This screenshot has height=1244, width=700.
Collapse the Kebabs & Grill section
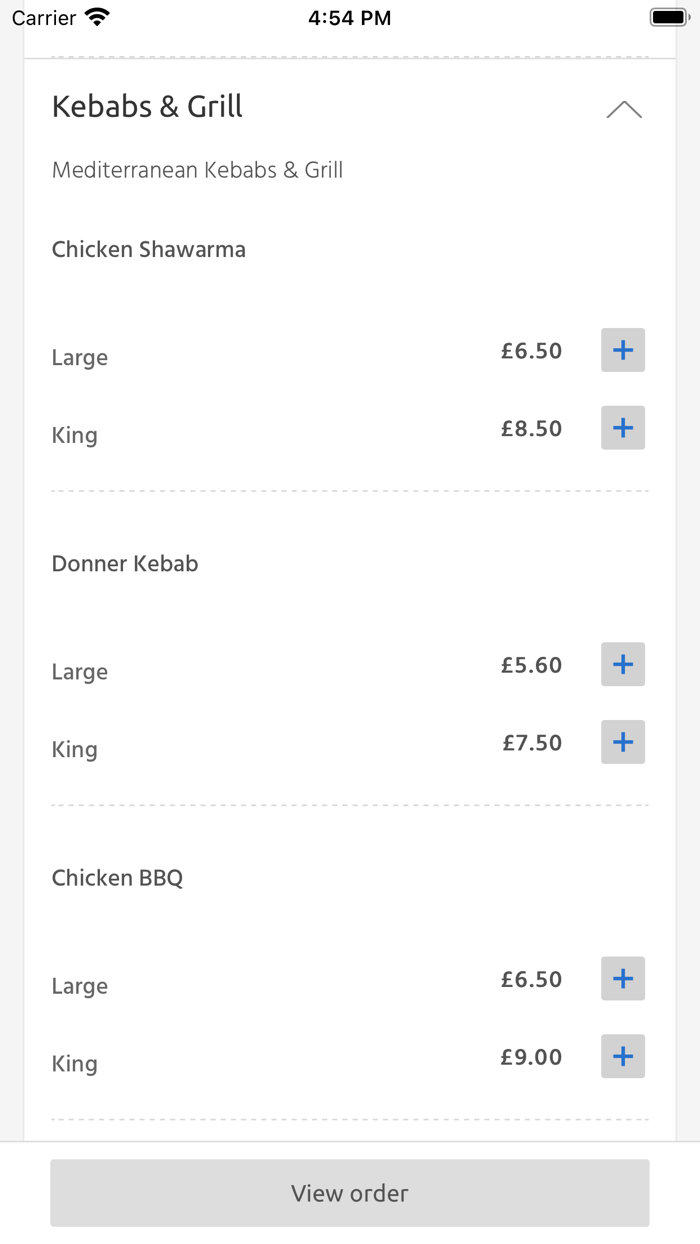624,109
